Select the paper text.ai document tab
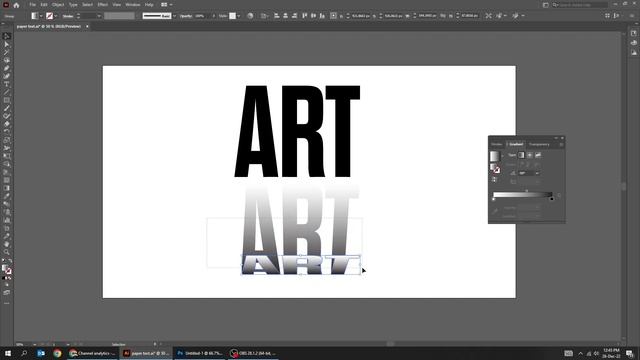 (x=49, y=27)
